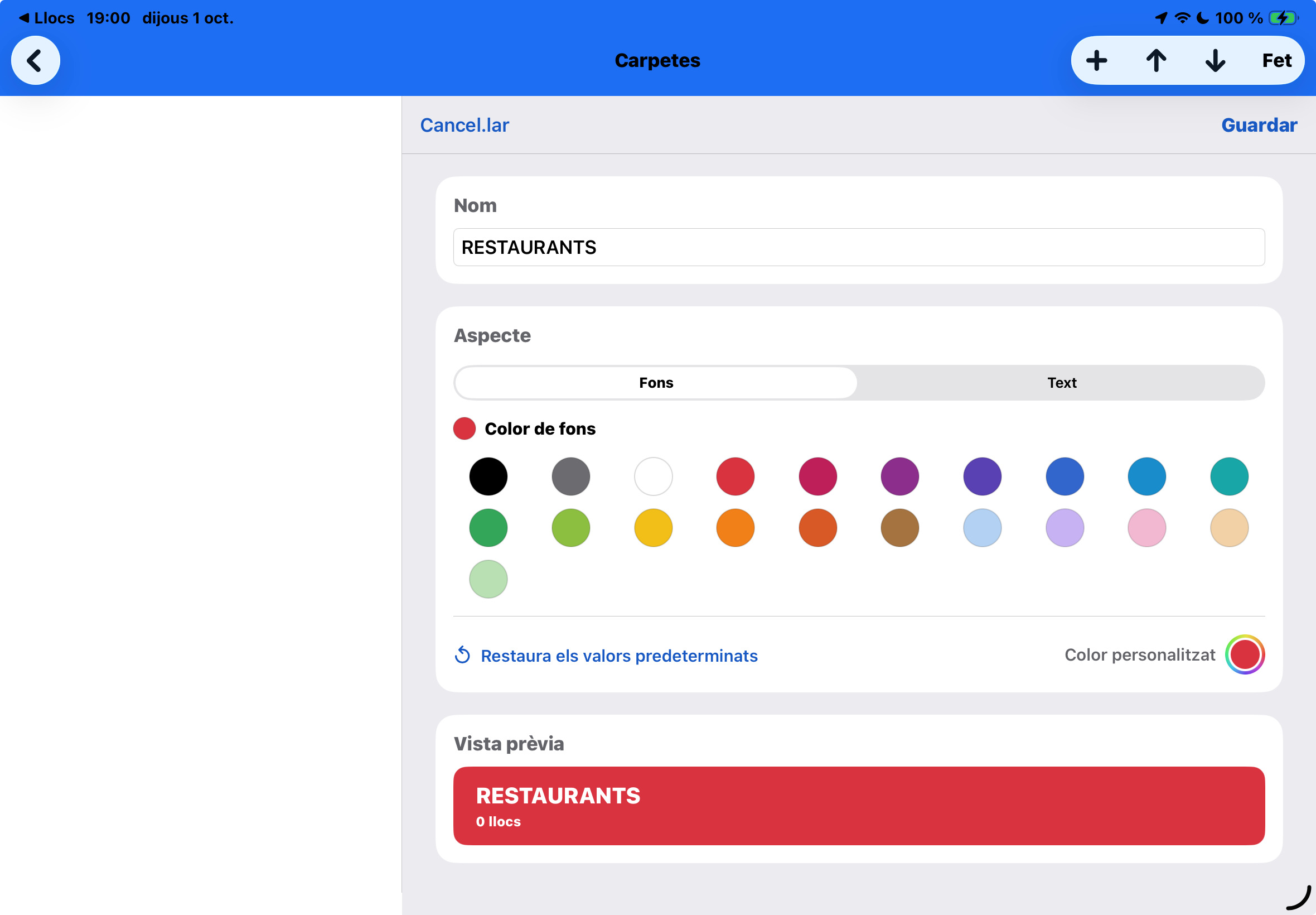Image resolution: width=1316 pixels, height=915 pixels.
Task: Move folder up with up arrow
Action: (1156, 60)
